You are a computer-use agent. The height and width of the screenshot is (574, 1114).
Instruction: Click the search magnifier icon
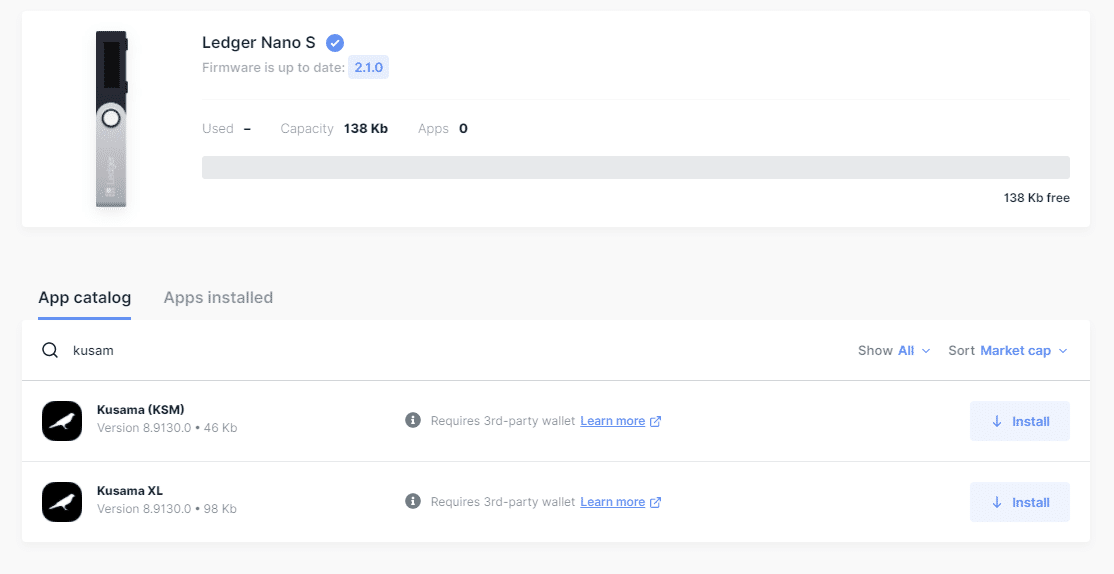pyautogui.click(x=50, y=351)
